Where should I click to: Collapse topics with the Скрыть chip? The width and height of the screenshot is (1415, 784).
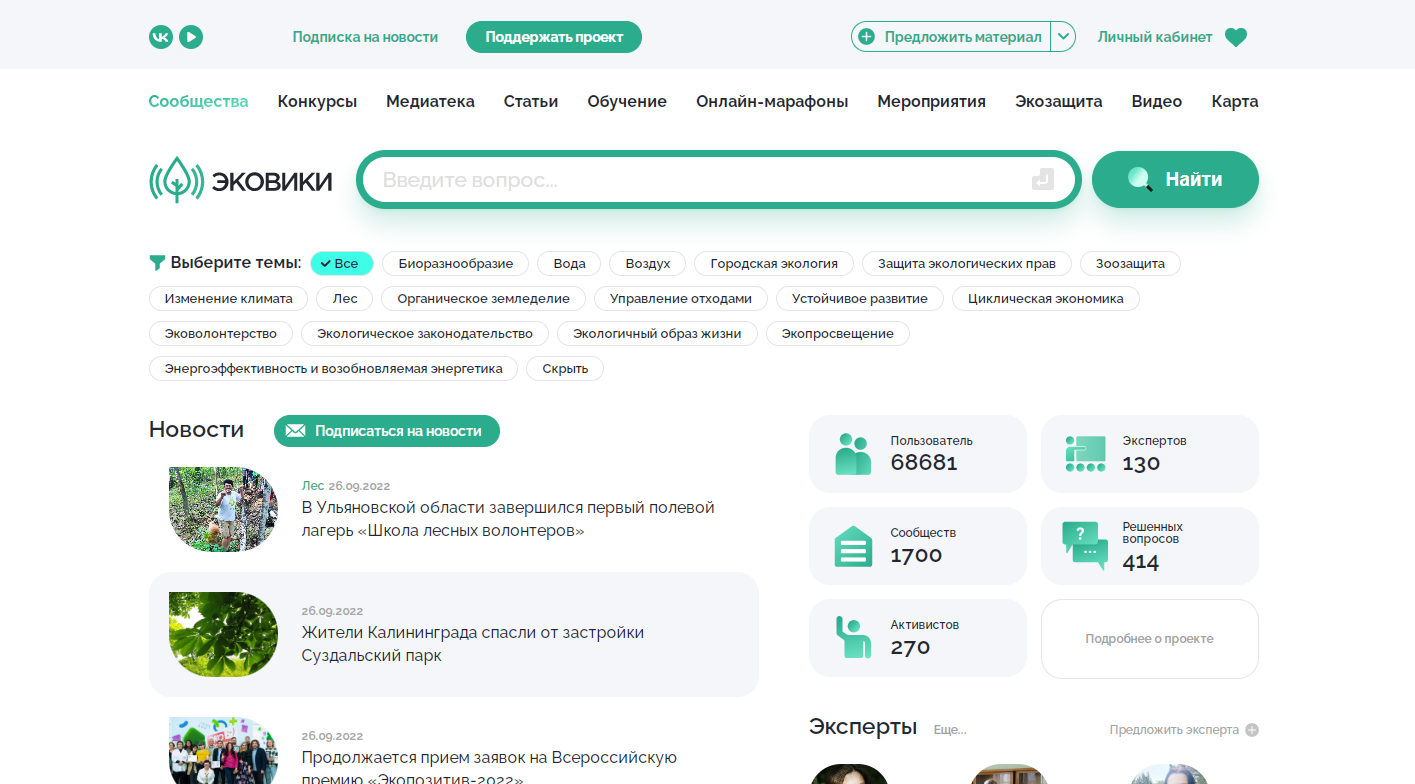(x=565, y=368)
